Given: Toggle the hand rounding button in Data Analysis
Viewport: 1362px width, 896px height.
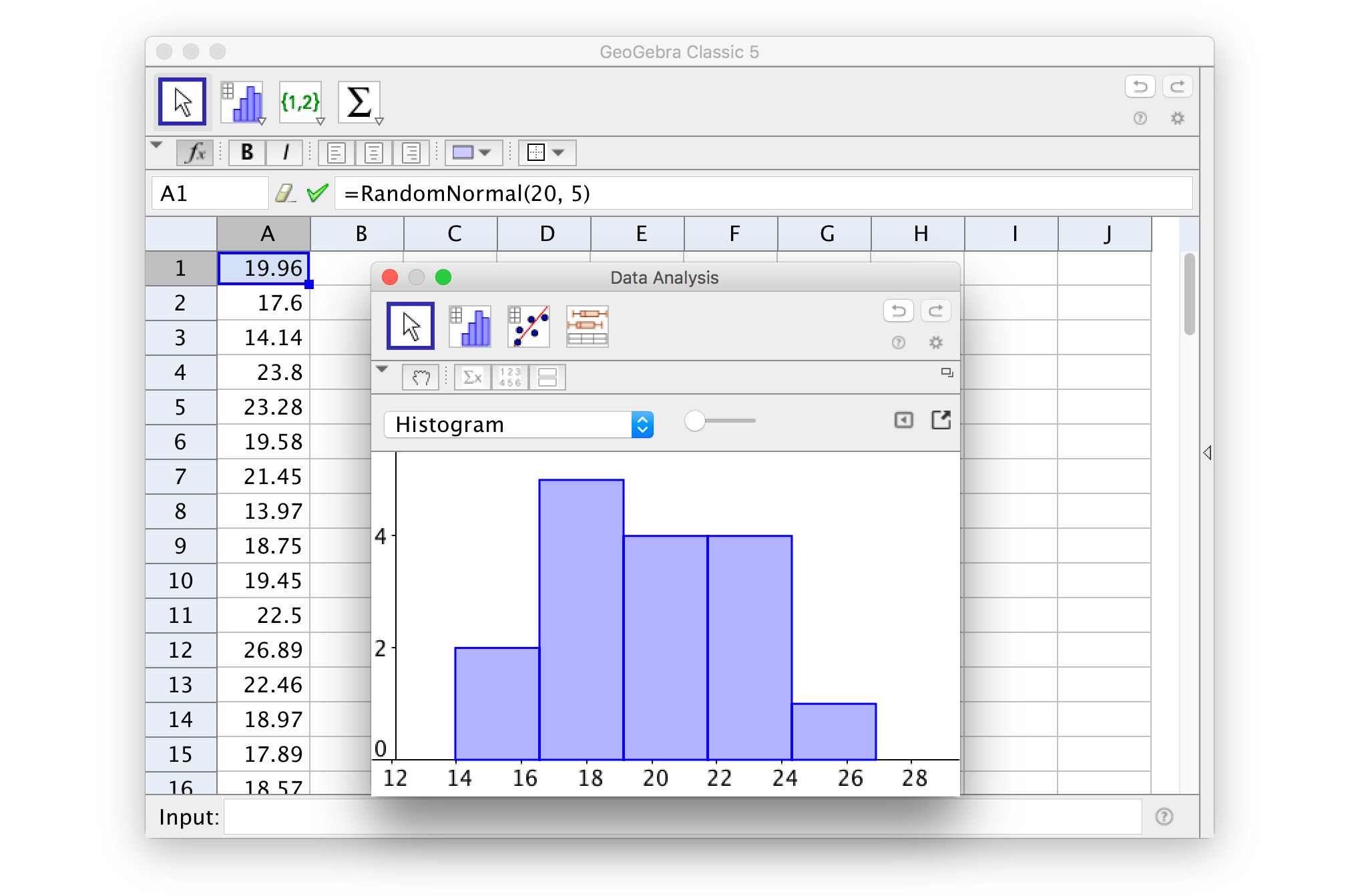Looking at the screenshot, I should tap(421, 377).
